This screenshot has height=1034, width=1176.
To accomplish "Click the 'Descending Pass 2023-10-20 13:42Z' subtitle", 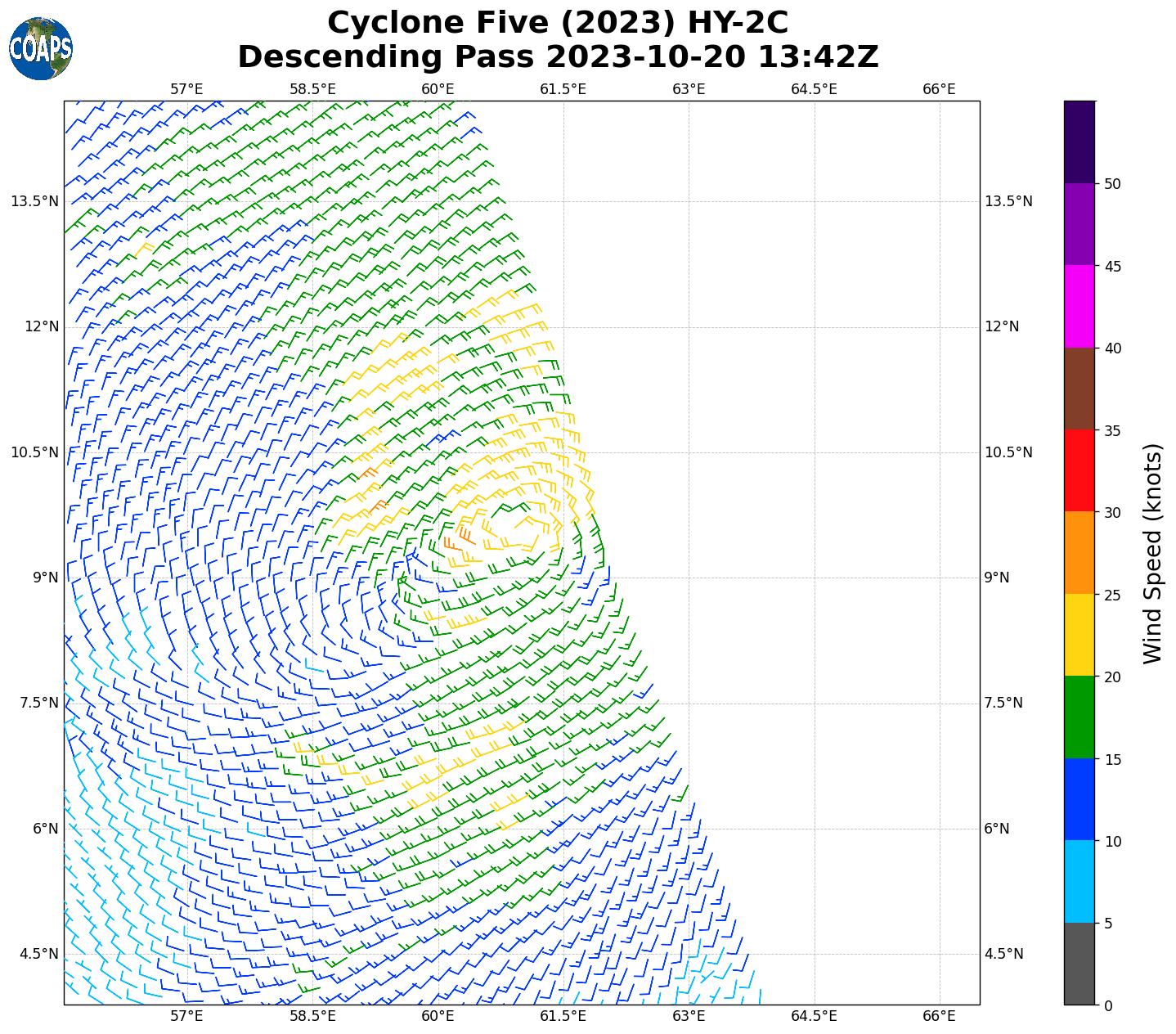I will pos(558,57).
